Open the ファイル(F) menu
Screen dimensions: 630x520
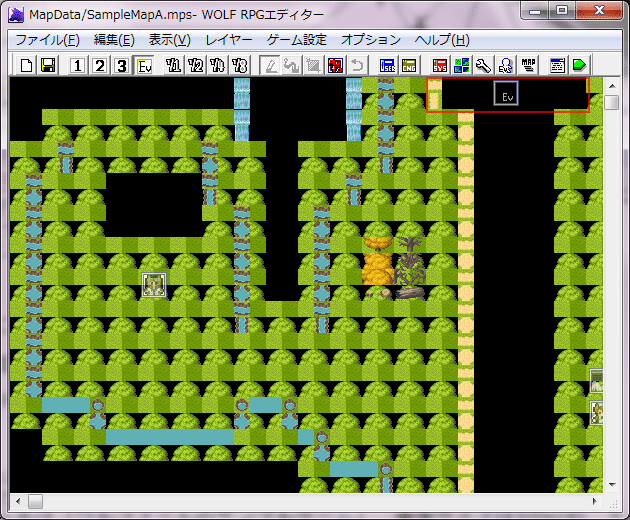point(48,40)
